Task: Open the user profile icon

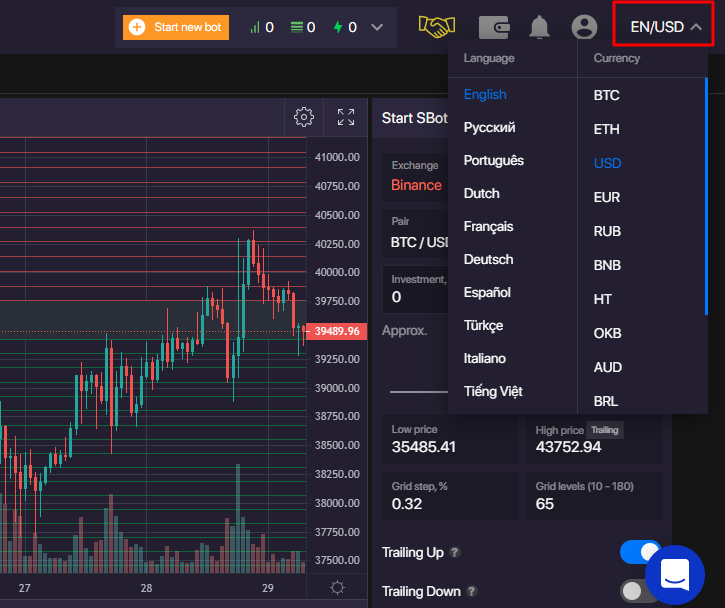Action: pos(584,27)
